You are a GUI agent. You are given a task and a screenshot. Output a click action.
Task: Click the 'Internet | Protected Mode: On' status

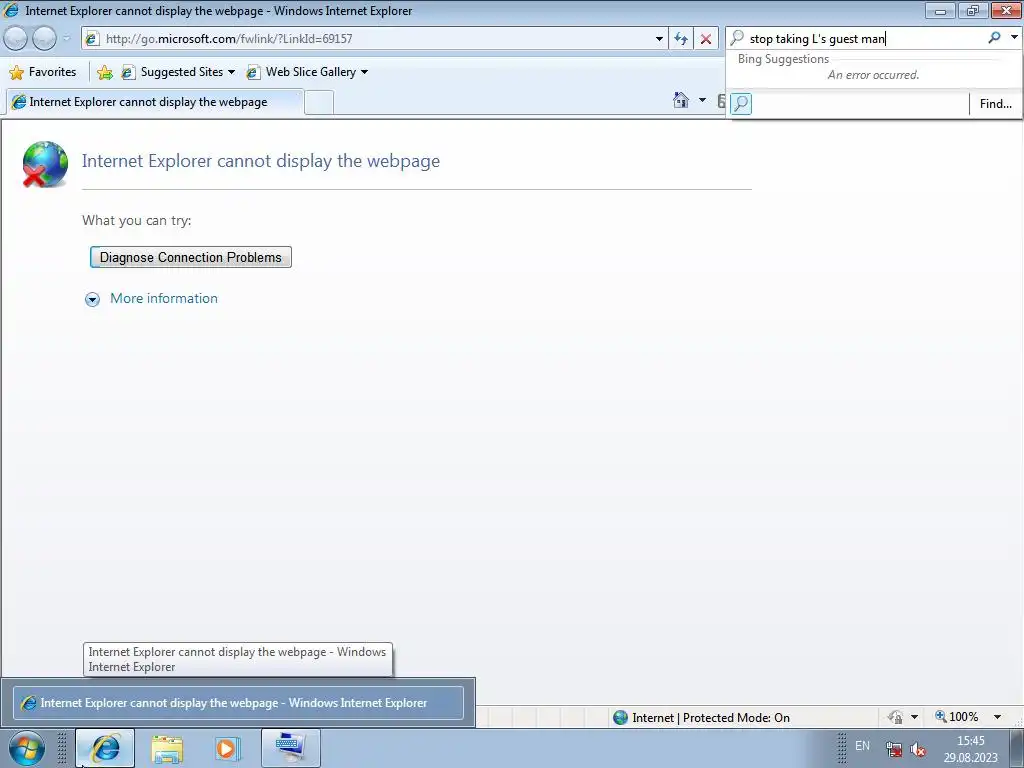(702, 718)
